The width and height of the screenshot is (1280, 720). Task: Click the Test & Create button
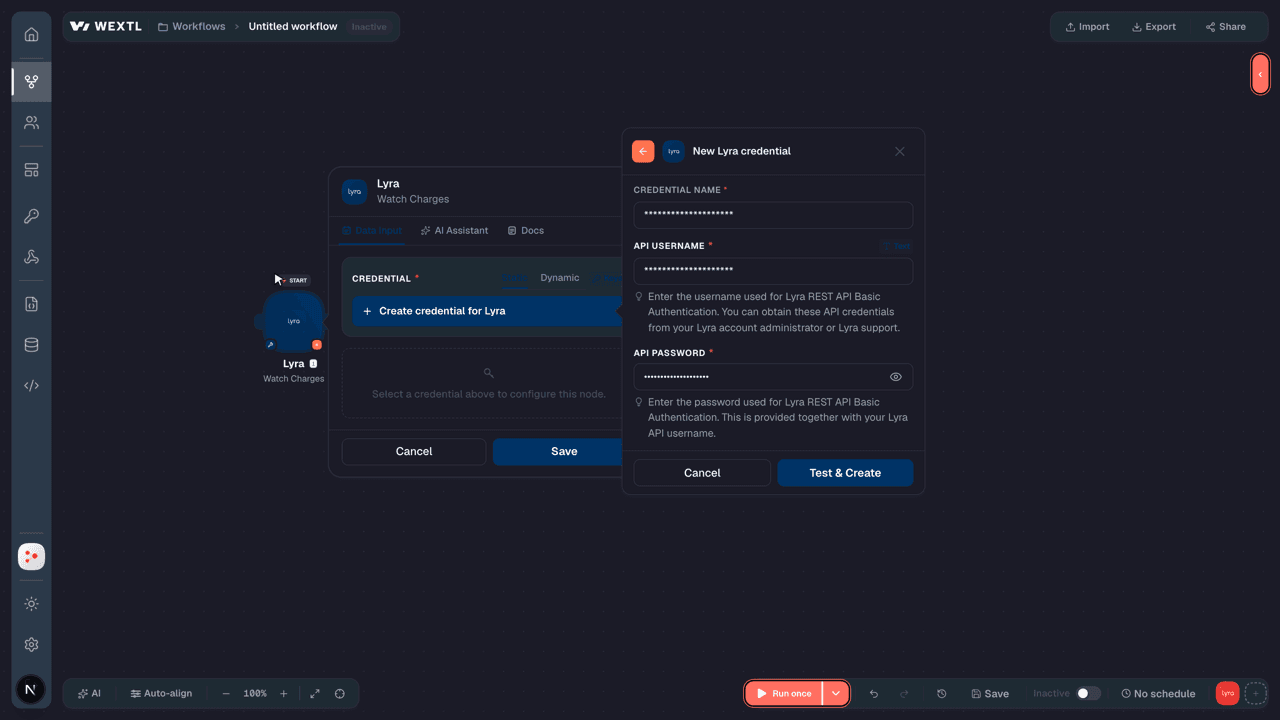pos(845,473)
